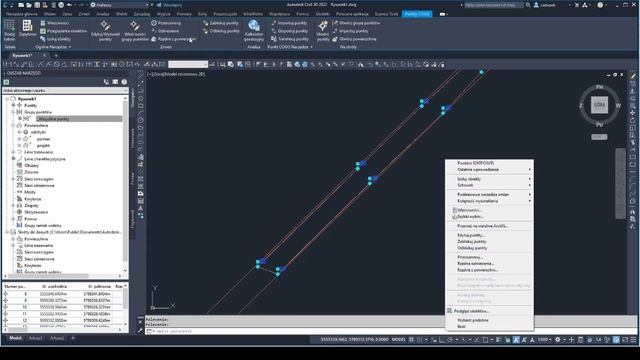Expand Ogolne Narzedzia panel dropdown
640x360 pixels.
(x=53, y=47)
